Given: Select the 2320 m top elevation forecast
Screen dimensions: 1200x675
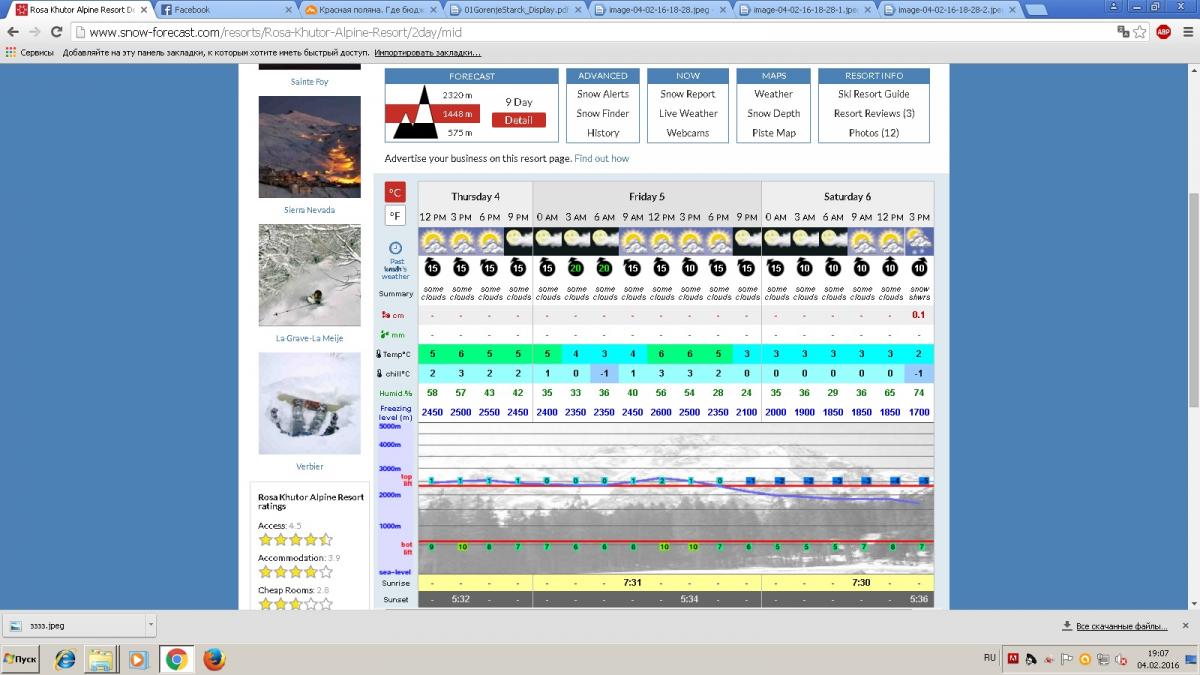Looking at the screenshot, I should (458, 95).
